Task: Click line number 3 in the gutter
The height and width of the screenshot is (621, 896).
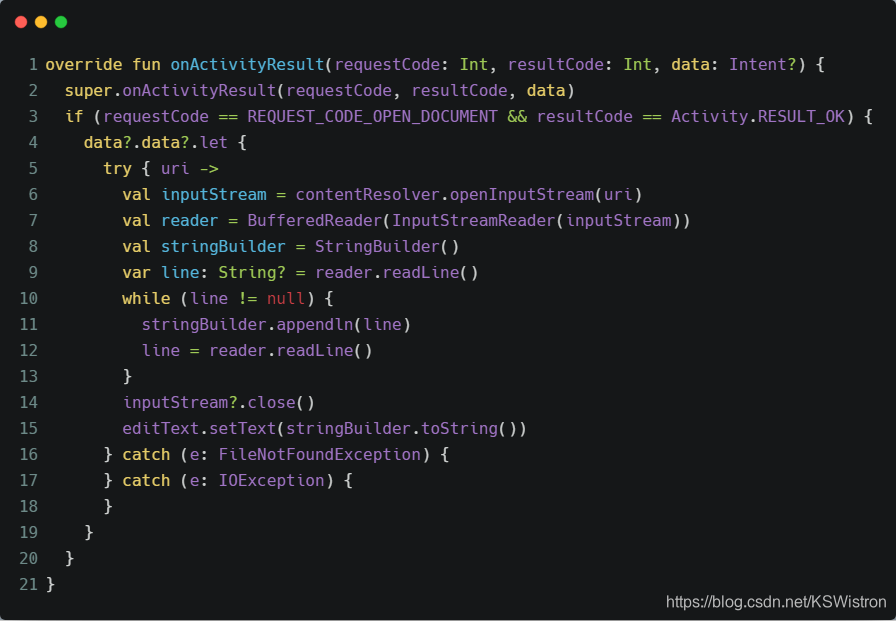Action: pyautogui.click(x=33, y=117)
